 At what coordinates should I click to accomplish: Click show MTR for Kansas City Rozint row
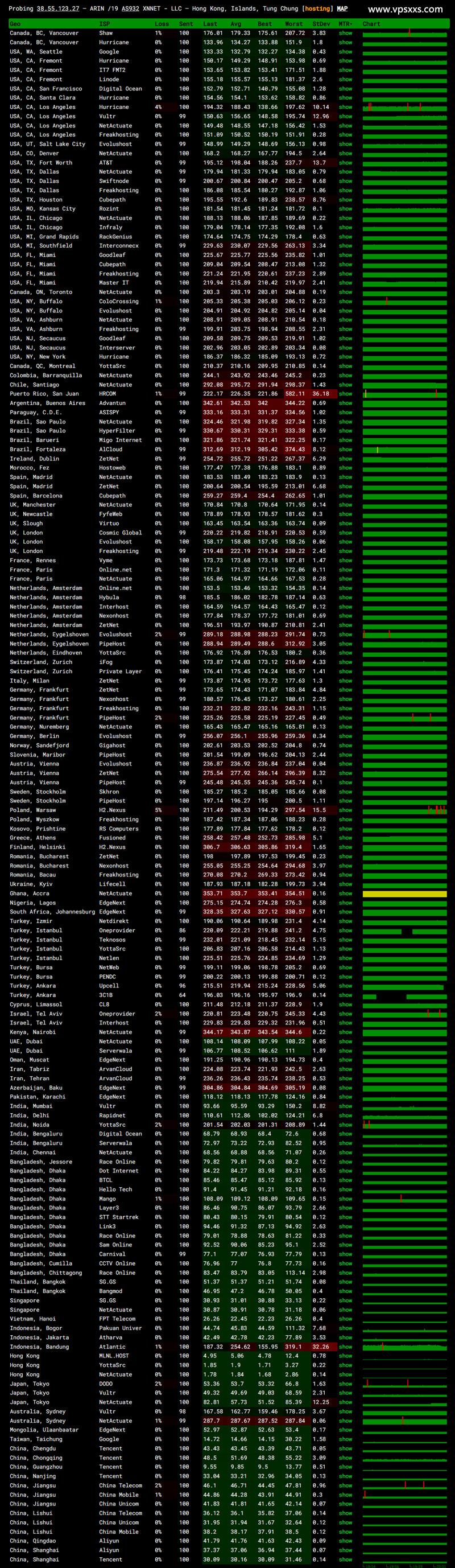tap(345, 209)
